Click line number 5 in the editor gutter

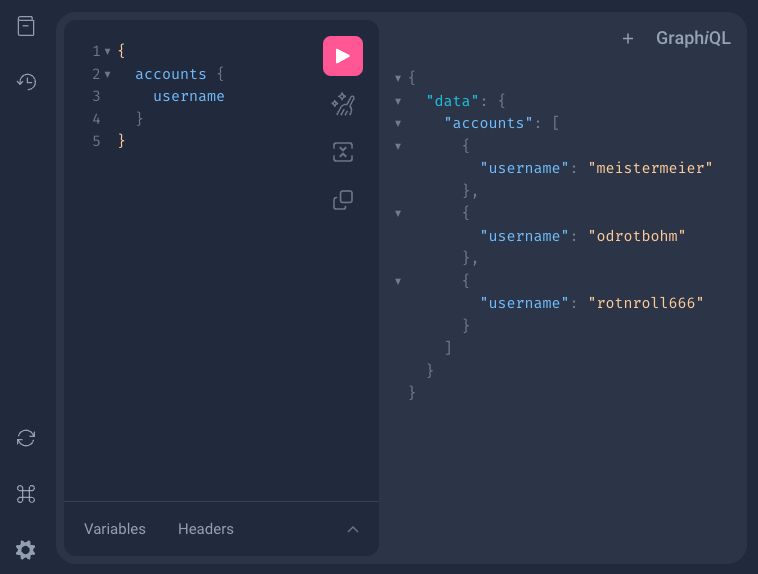(96, 141)
